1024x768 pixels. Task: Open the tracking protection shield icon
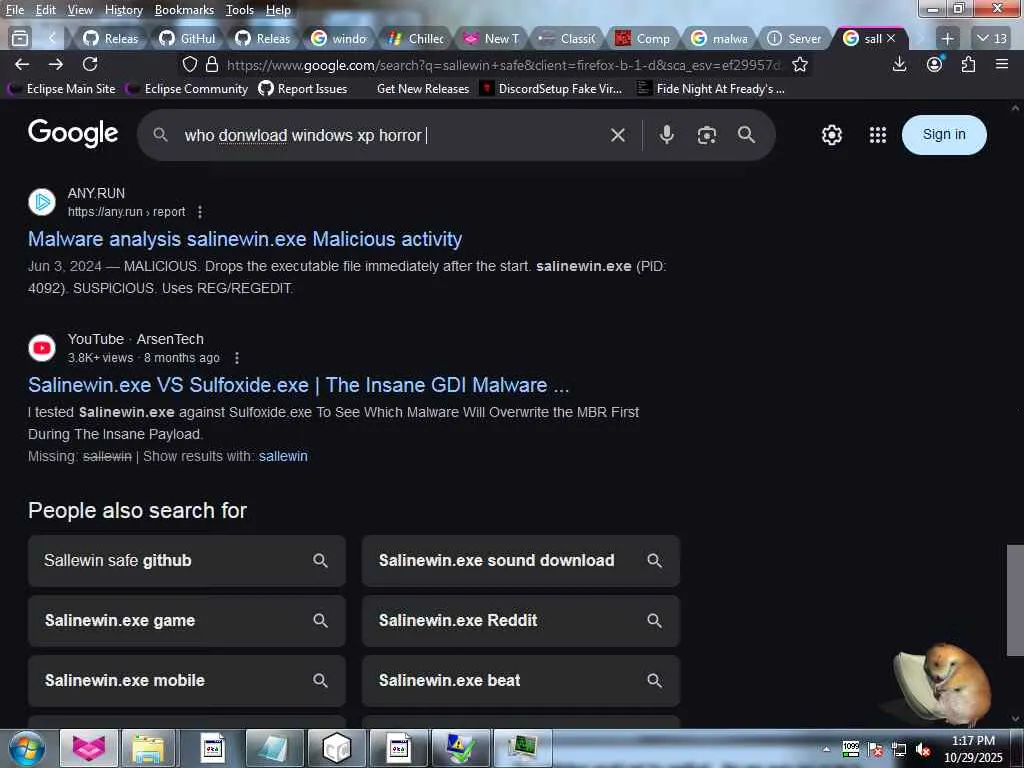pos(189,65)
